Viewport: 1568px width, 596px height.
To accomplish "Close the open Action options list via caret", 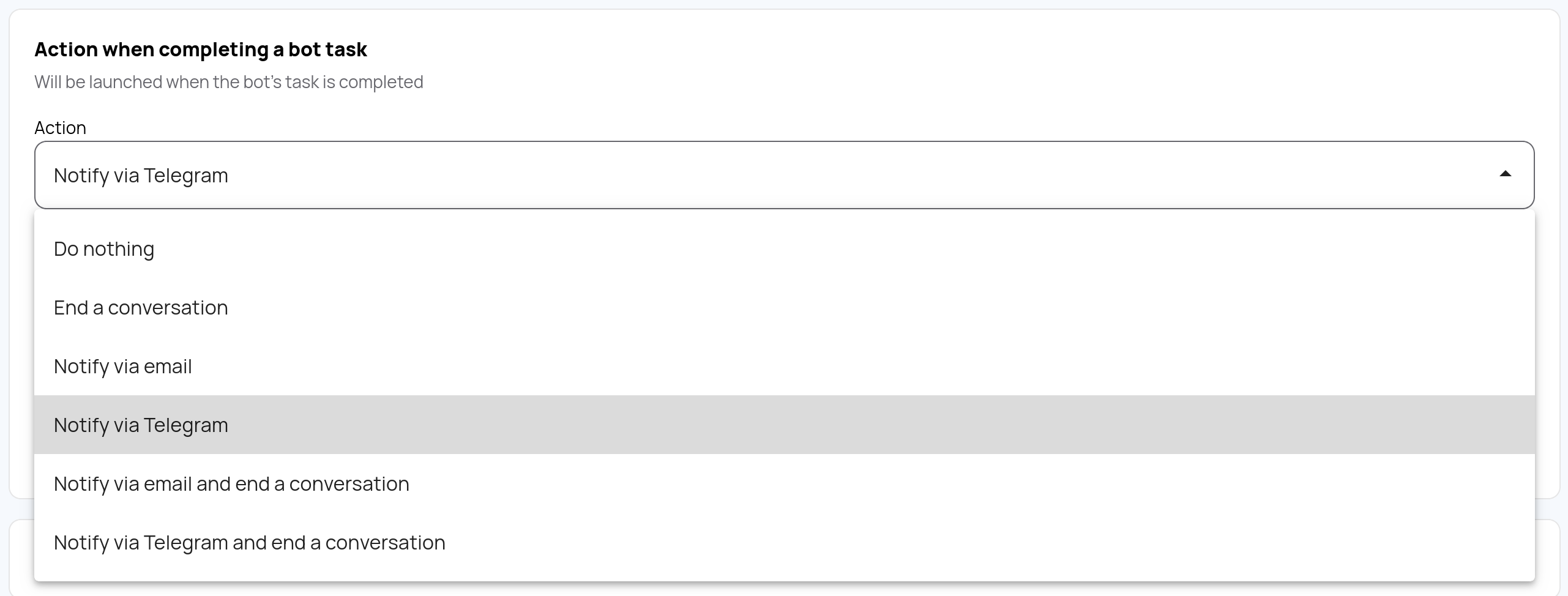I will tap(1505, 175).
